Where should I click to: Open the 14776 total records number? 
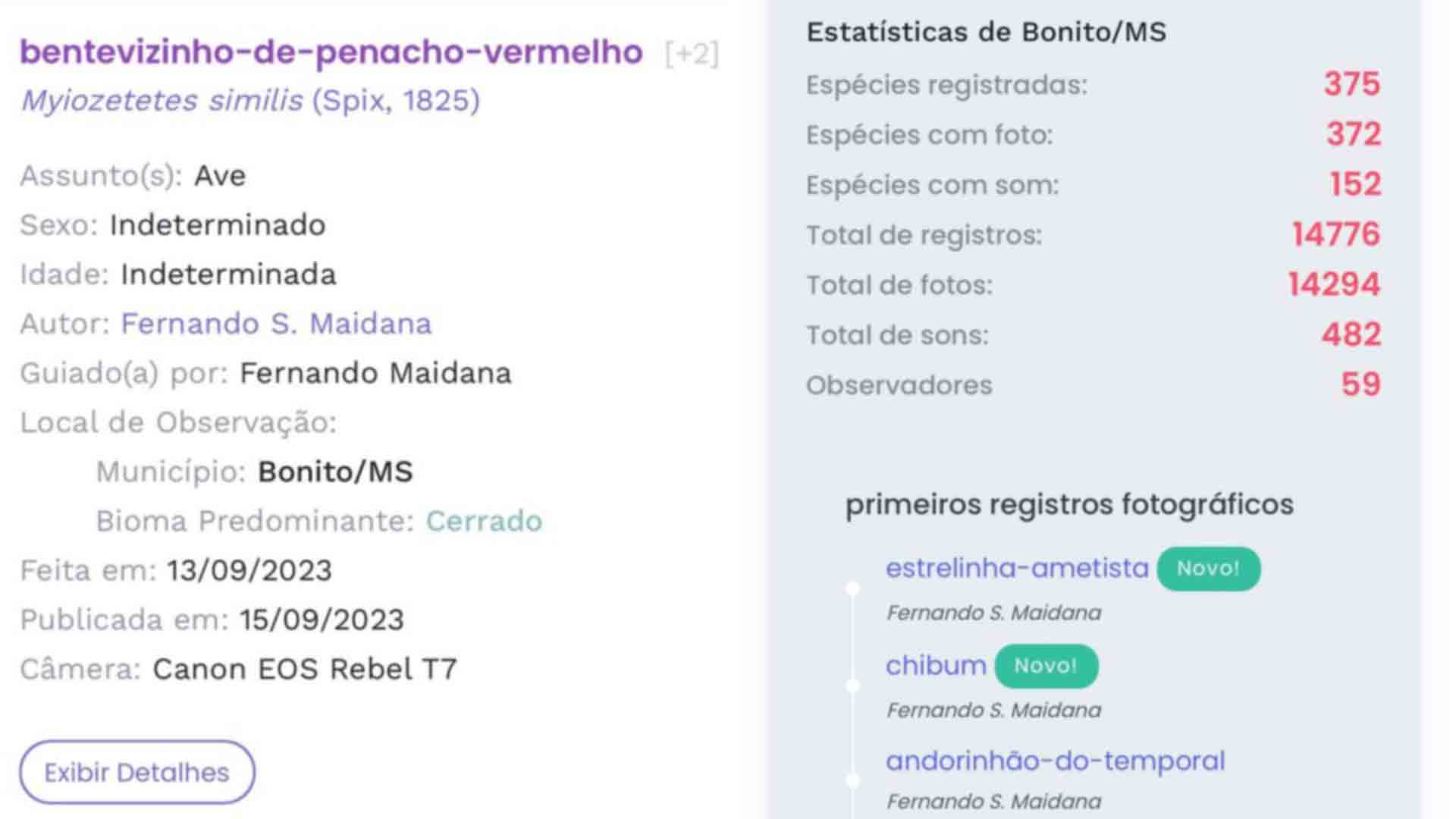point(1335,234)
